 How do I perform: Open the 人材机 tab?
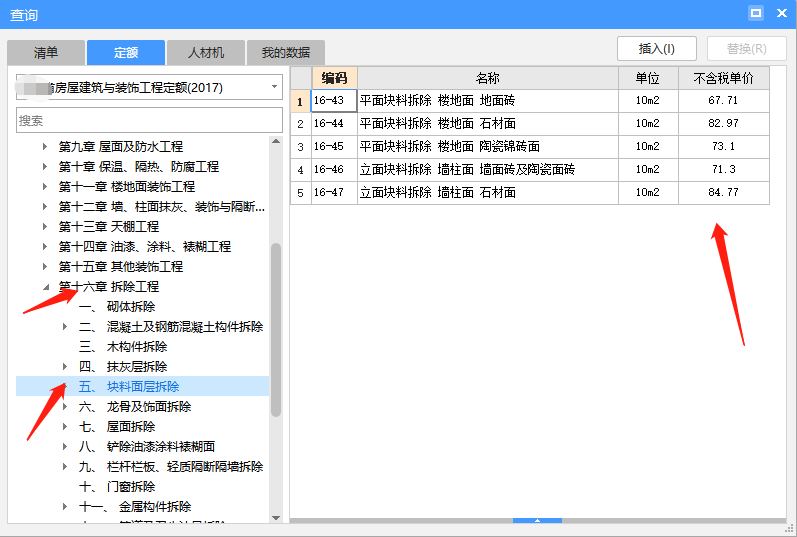tap(206, 52)
